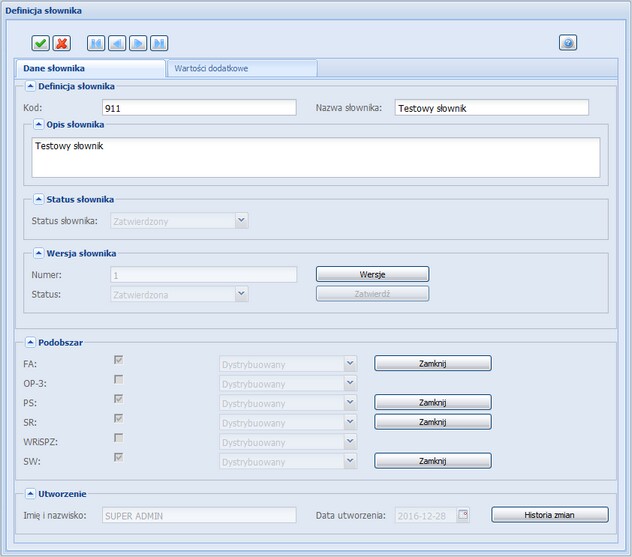This screenshot has width=632, height=557.
Task: Collapse the Opis słownika section
Action: click(x=38, y=125)
